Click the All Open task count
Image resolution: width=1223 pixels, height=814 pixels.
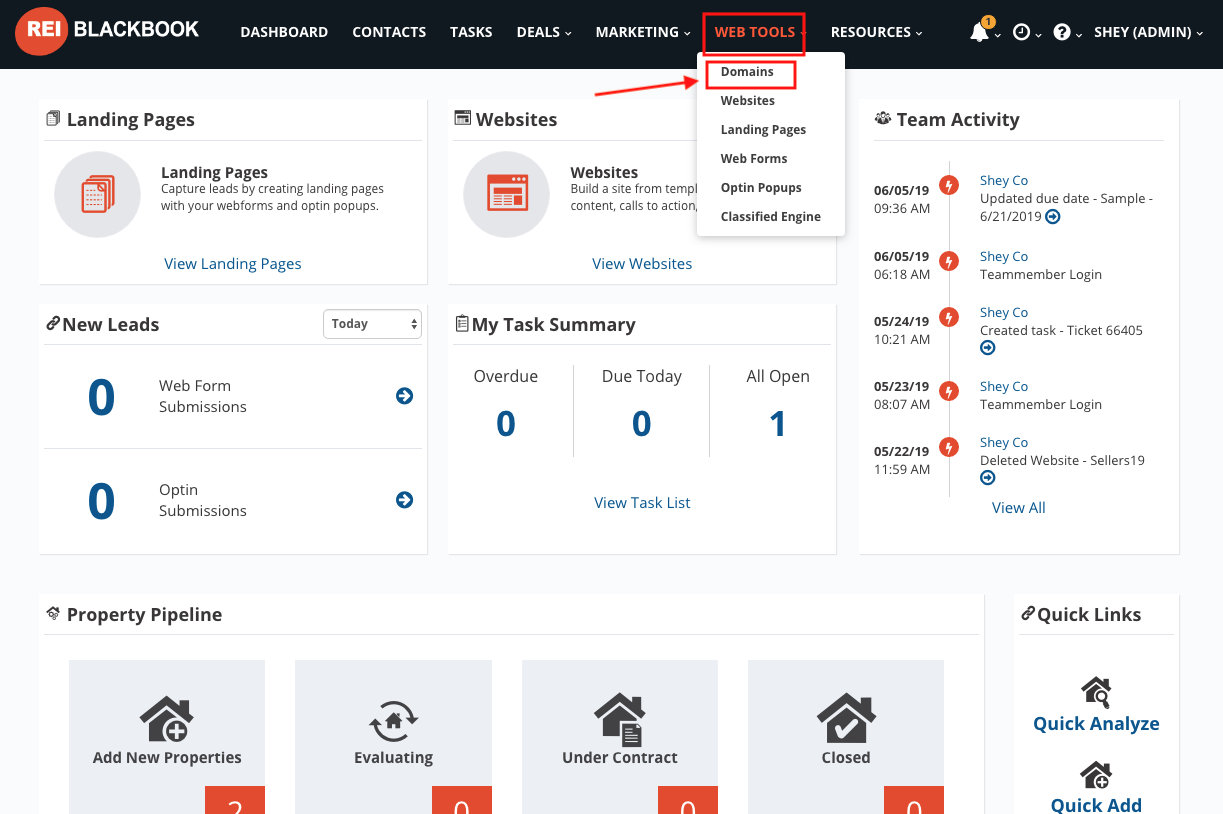click(x=778, y=424)
